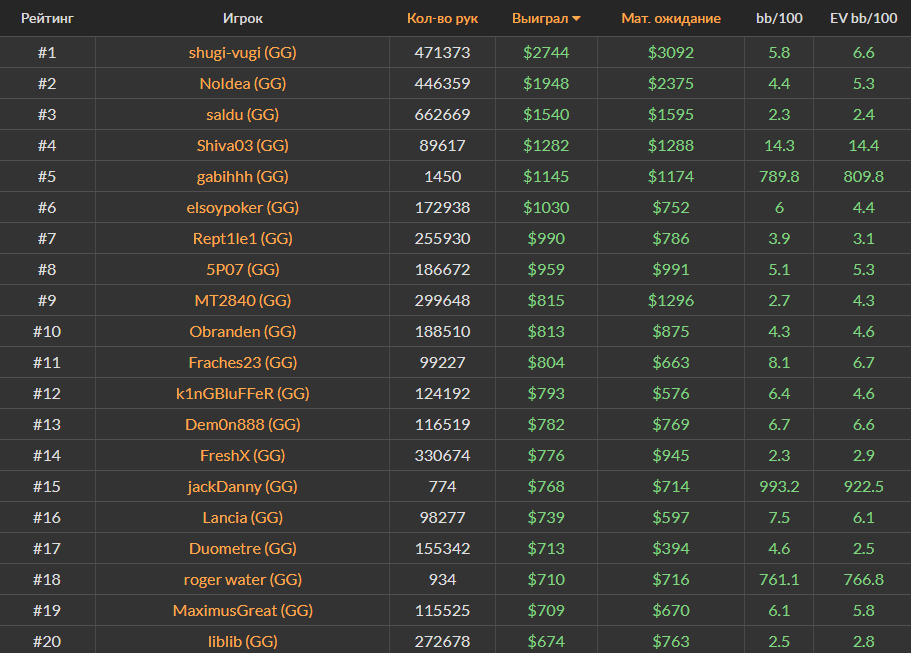This screenshot has width=911, height=653.
Task: Open liblib (GG) player profile
Action: pos(242,641)
